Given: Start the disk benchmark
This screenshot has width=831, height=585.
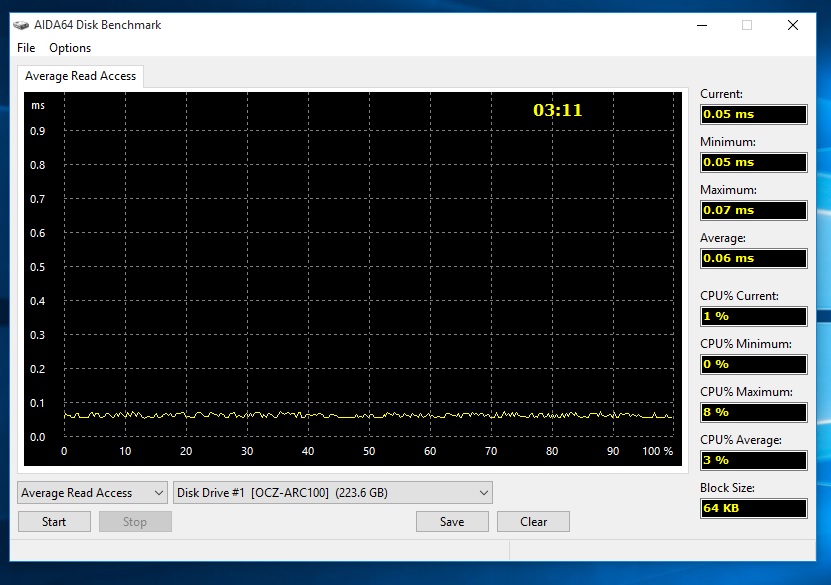Looking at the screenshot, I should pyautogui.click(x=54, y=521).
